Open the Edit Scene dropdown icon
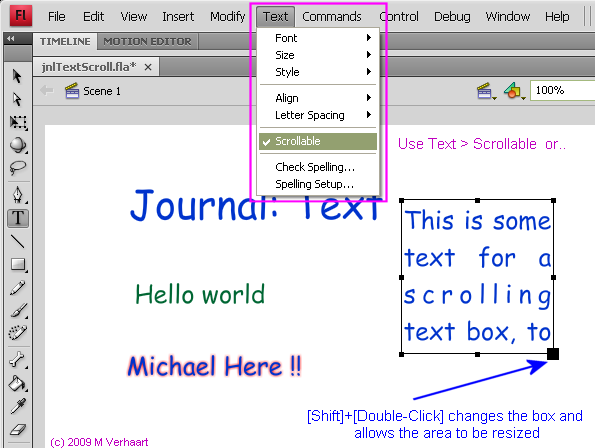 486,91
